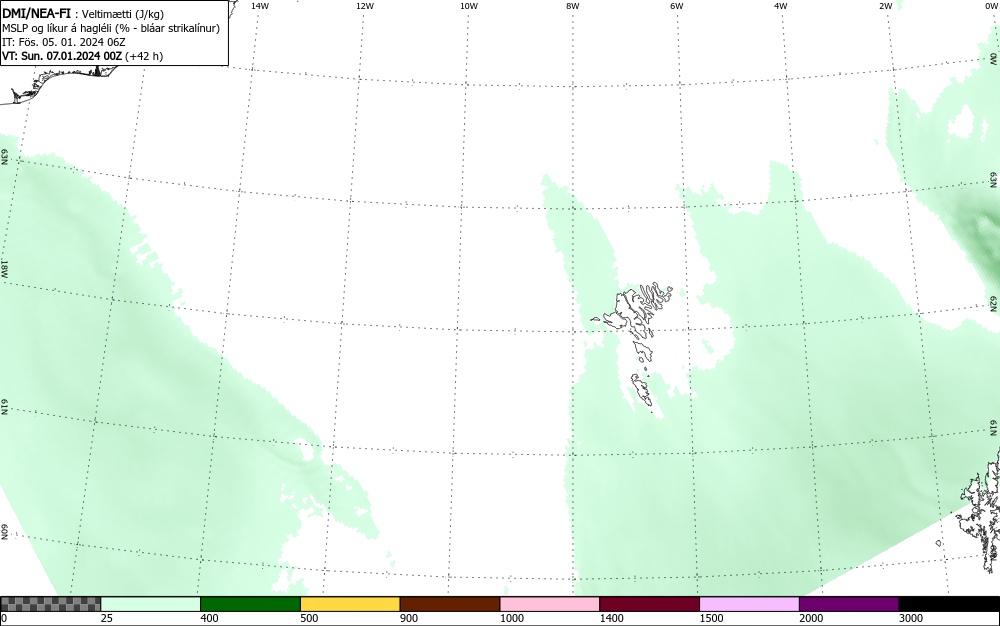
Task: Click the yellow 500–900 legend swatch
Action: coord(350,604)
